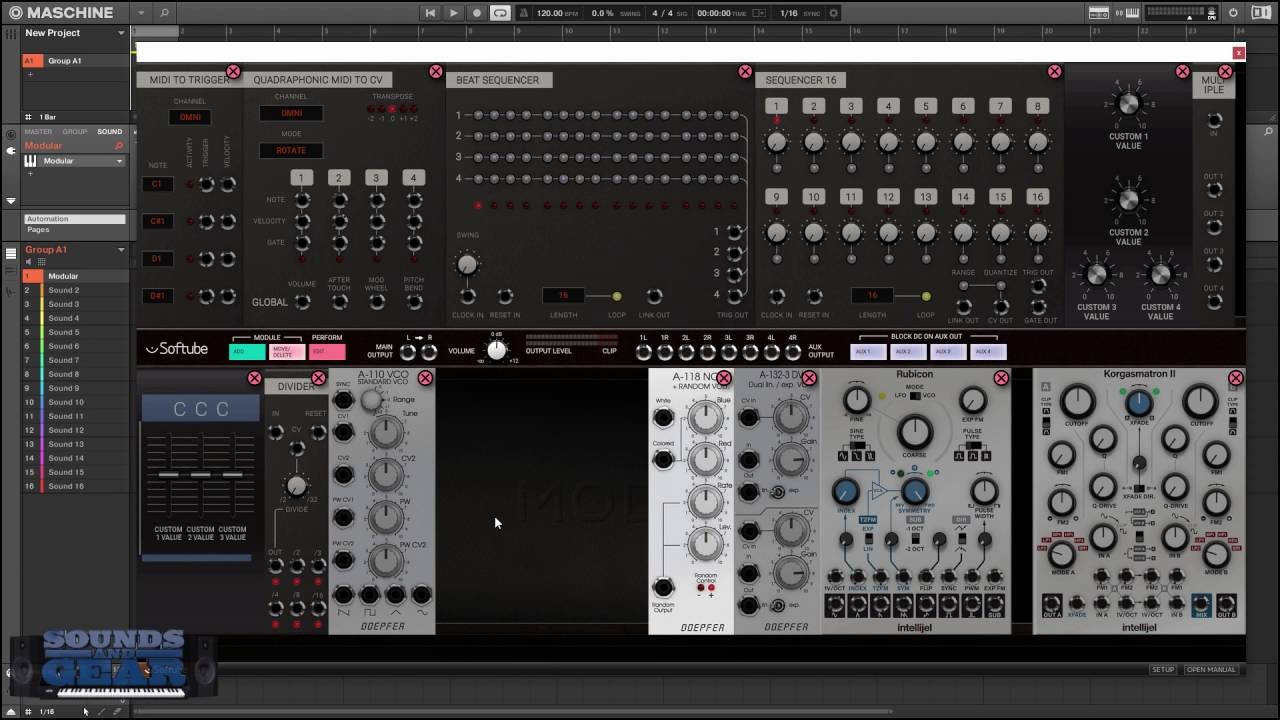Click the PERFORM EDIT button
Viewport: 1280px width, 720px height.
tap(327, 352)
